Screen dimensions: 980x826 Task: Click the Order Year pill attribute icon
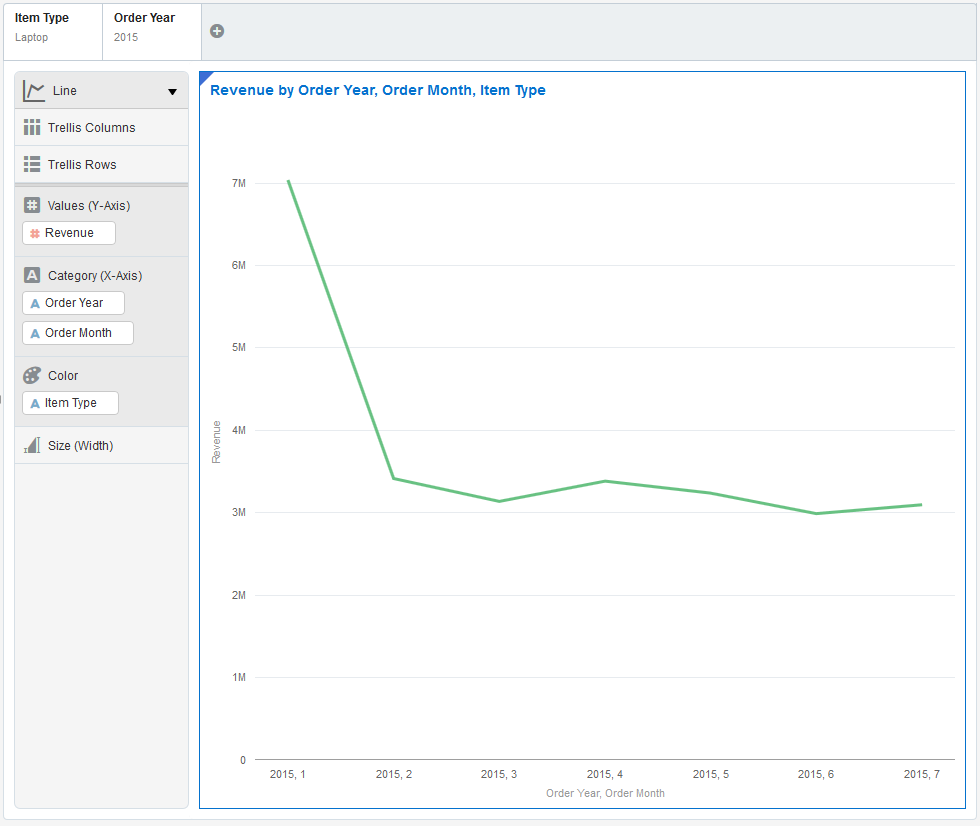[35, 303]
